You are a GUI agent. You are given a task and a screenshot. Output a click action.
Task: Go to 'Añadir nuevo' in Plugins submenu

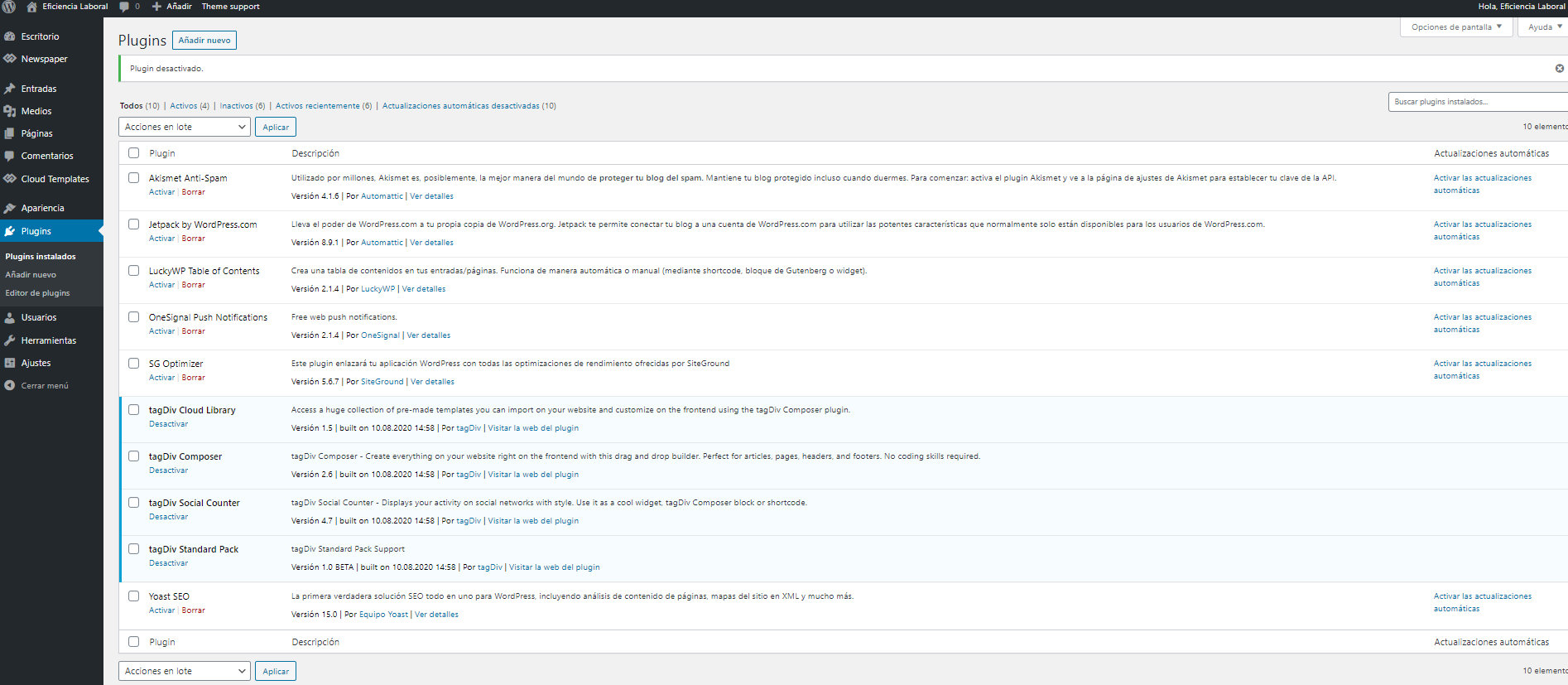(31, 275)
